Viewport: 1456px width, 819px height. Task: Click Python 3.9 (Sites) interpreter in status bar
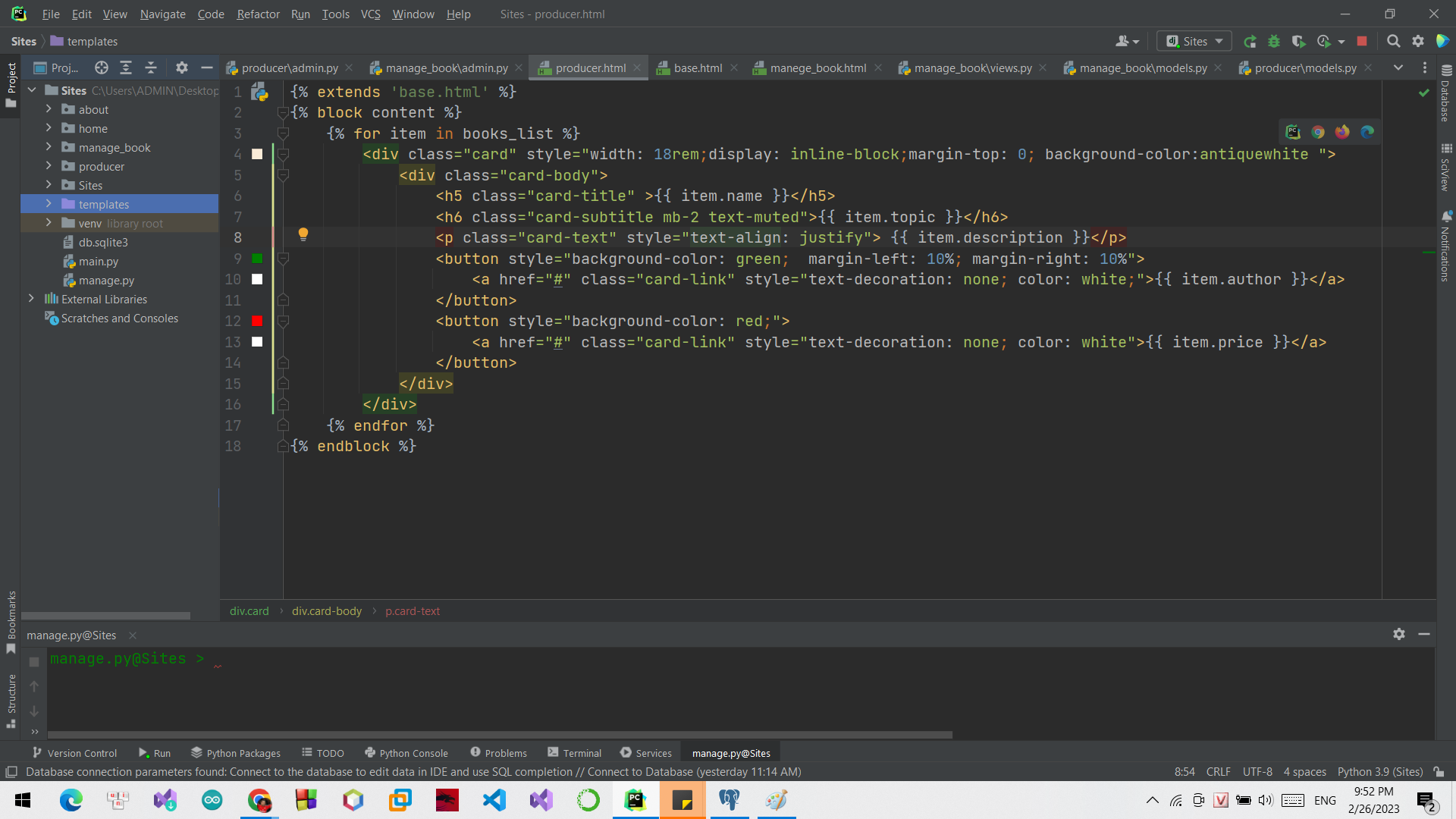pyautogui.click(x=1380, y=772)
